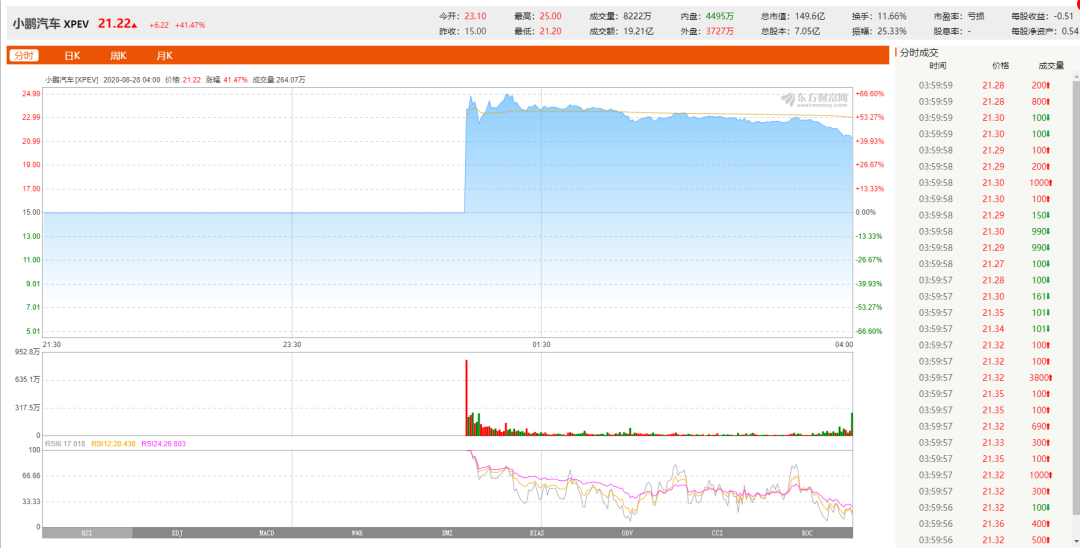Click the 价格 column header
The height and width of the screenshot is (548, 1080).
click(x=1000, y=65)
